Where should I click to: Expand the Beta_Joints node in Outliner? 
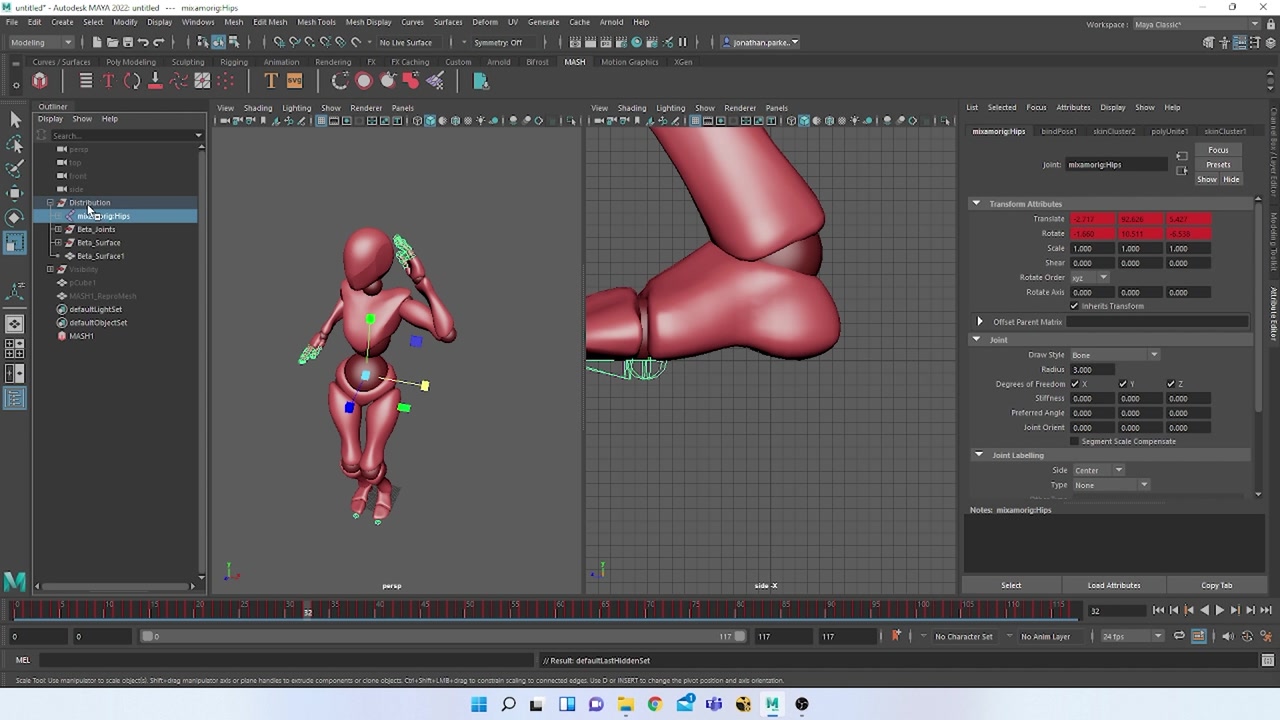(58, 229)
